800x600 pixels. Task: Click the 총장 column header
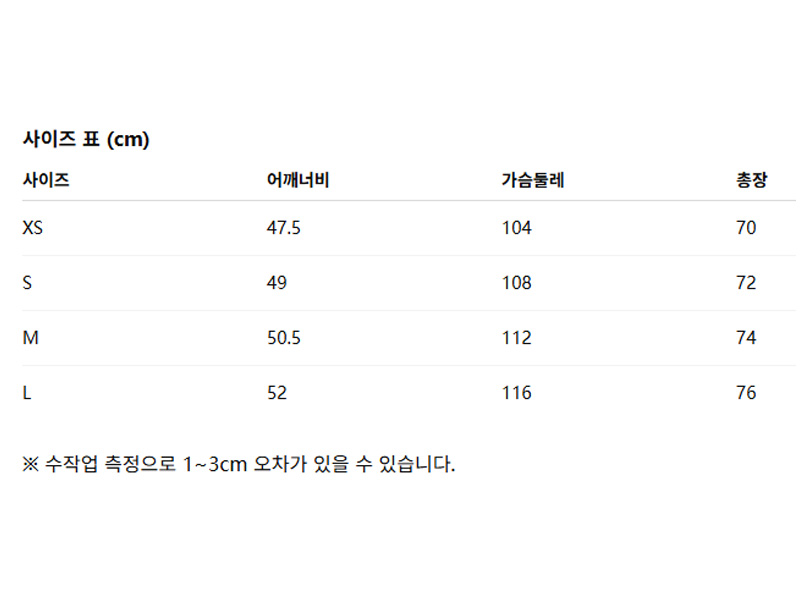752,181
